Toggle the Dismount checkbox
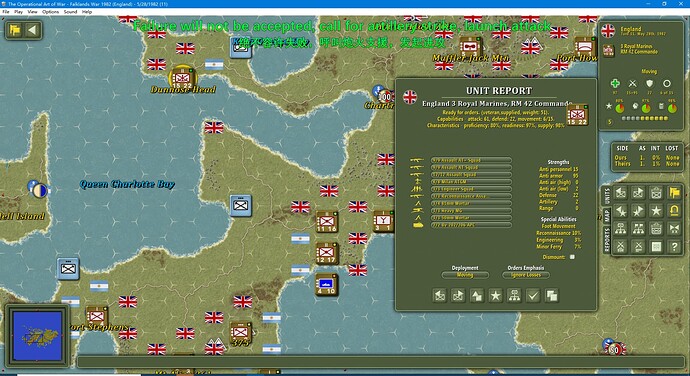 (x=572, y=257)
